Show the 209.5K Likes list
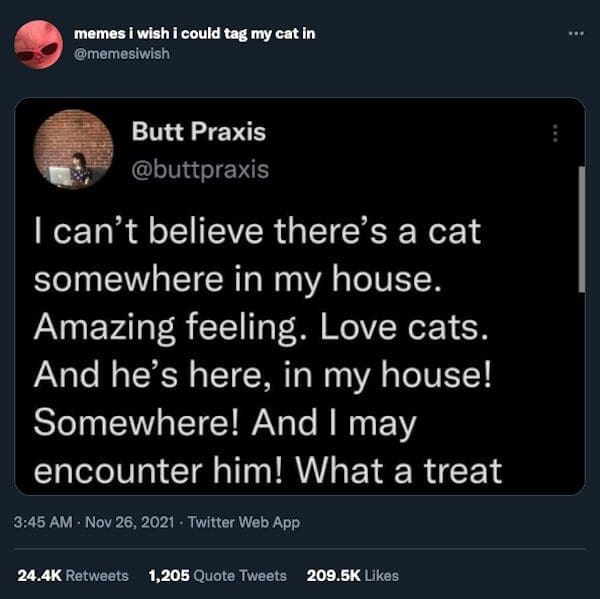Screen dimensions: 600x599 click(x=352, y=576)
